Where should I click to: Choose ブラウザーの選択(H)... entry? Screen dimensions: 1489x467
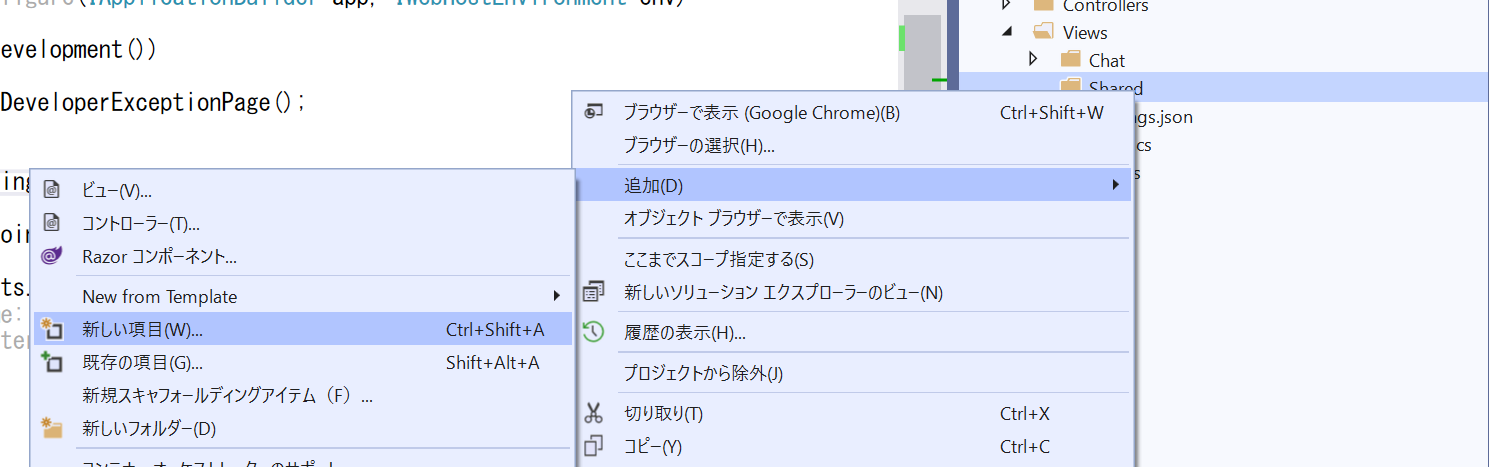[853, 145]
